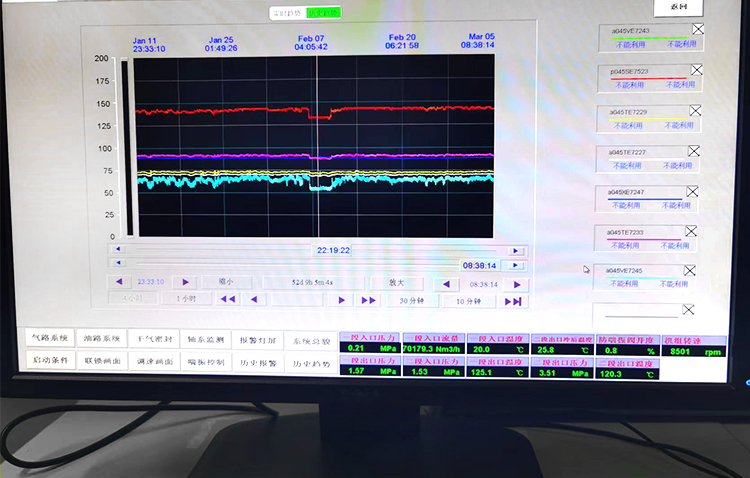Step forward the end time 08:38:14

(x=517, y=284)
